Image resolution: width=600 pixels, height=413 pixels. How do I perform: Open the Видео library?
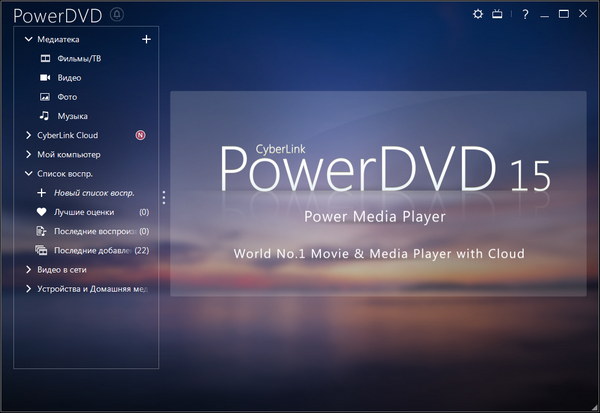(69, 78)
